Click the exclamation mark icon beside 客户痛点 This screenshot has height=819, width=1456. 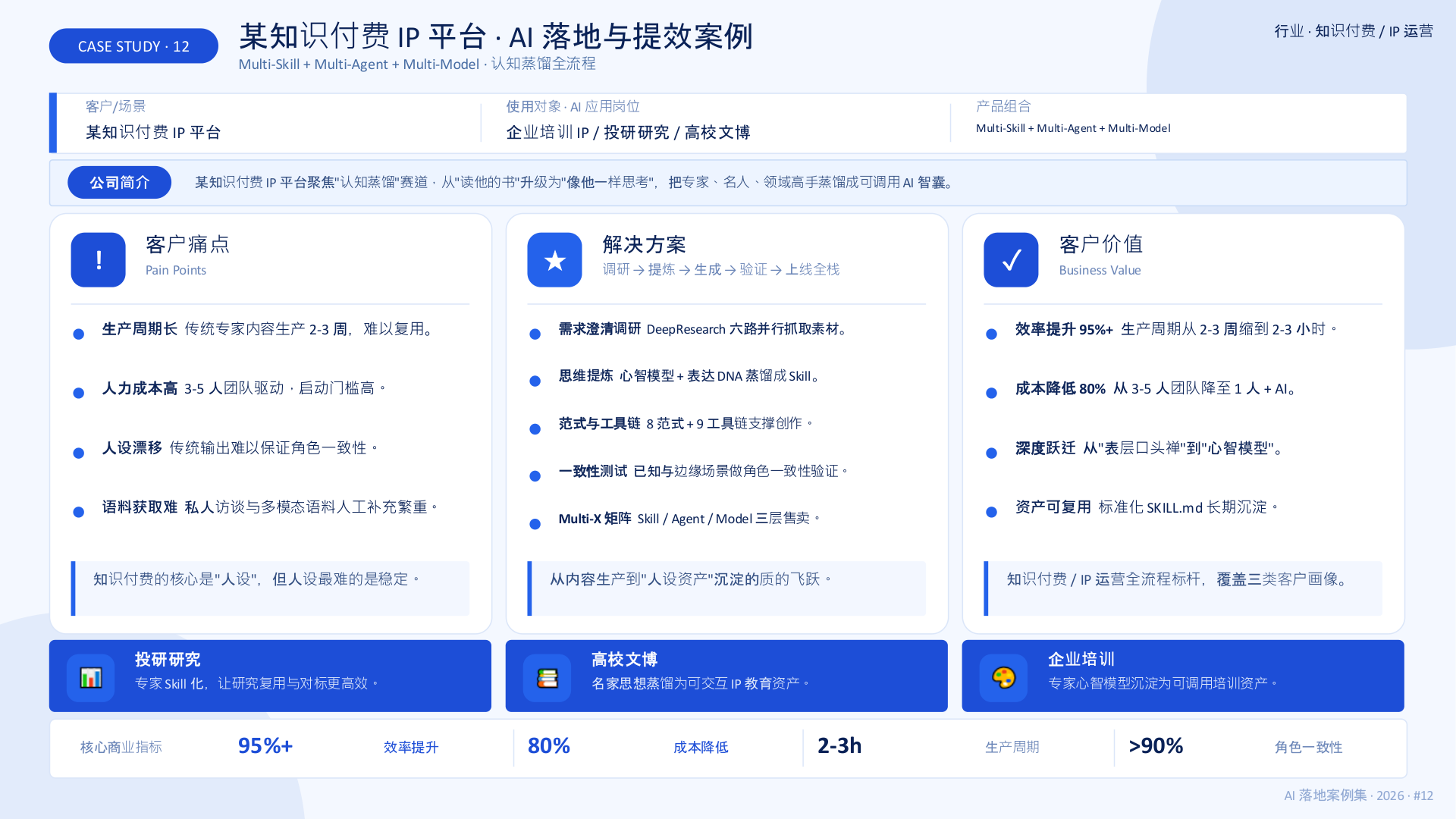click(98, 260)
